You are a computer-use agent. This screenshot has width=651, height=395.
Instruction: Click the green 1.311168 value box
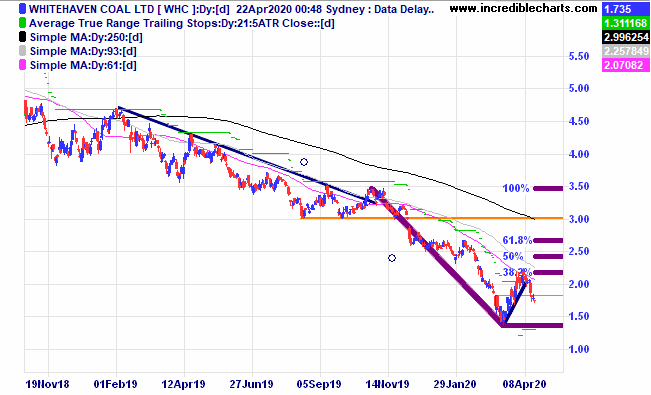[x=626, y=23]
